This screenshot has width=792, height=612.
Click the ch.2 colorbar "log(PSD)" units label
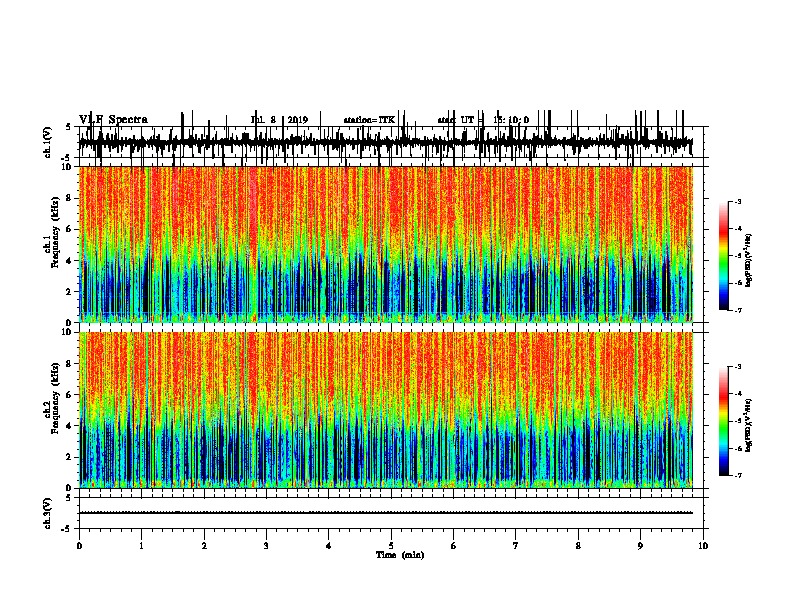(748, 425)
